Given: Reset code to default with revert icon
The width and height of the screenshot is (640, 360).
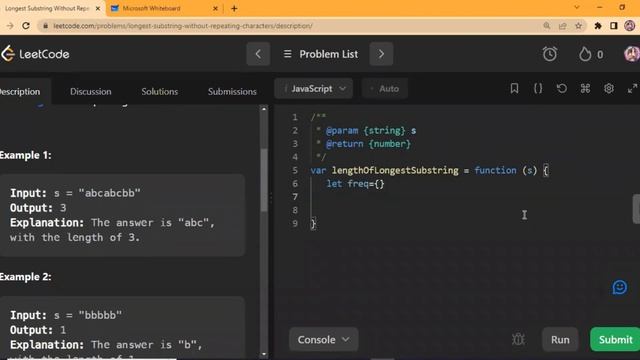Looking at the screenshot, I should [x=562, y=88].
